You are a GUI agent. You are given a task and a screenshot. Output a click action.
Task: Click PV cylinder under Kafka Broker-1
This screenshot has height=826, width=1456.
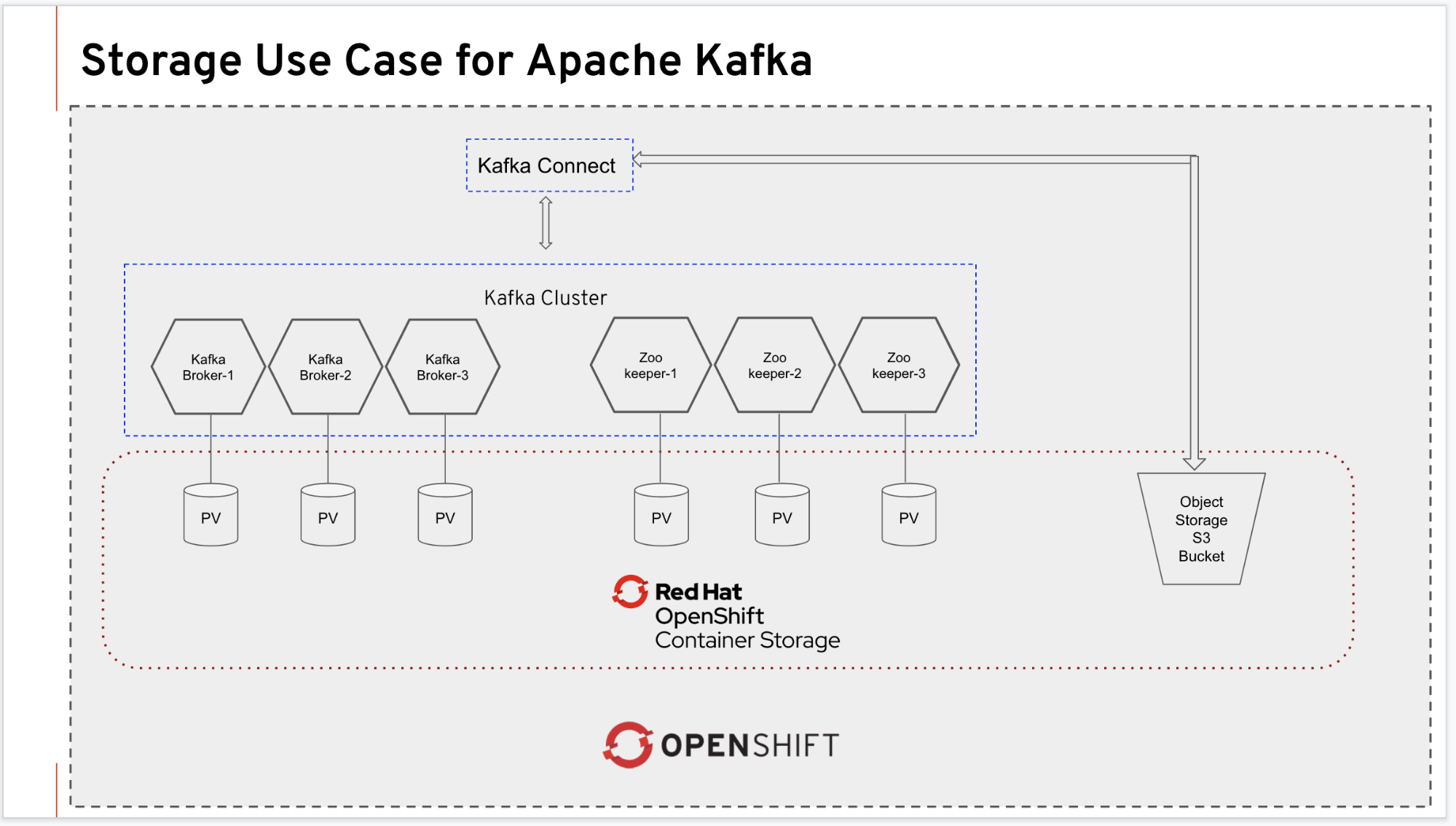point(210,516)
